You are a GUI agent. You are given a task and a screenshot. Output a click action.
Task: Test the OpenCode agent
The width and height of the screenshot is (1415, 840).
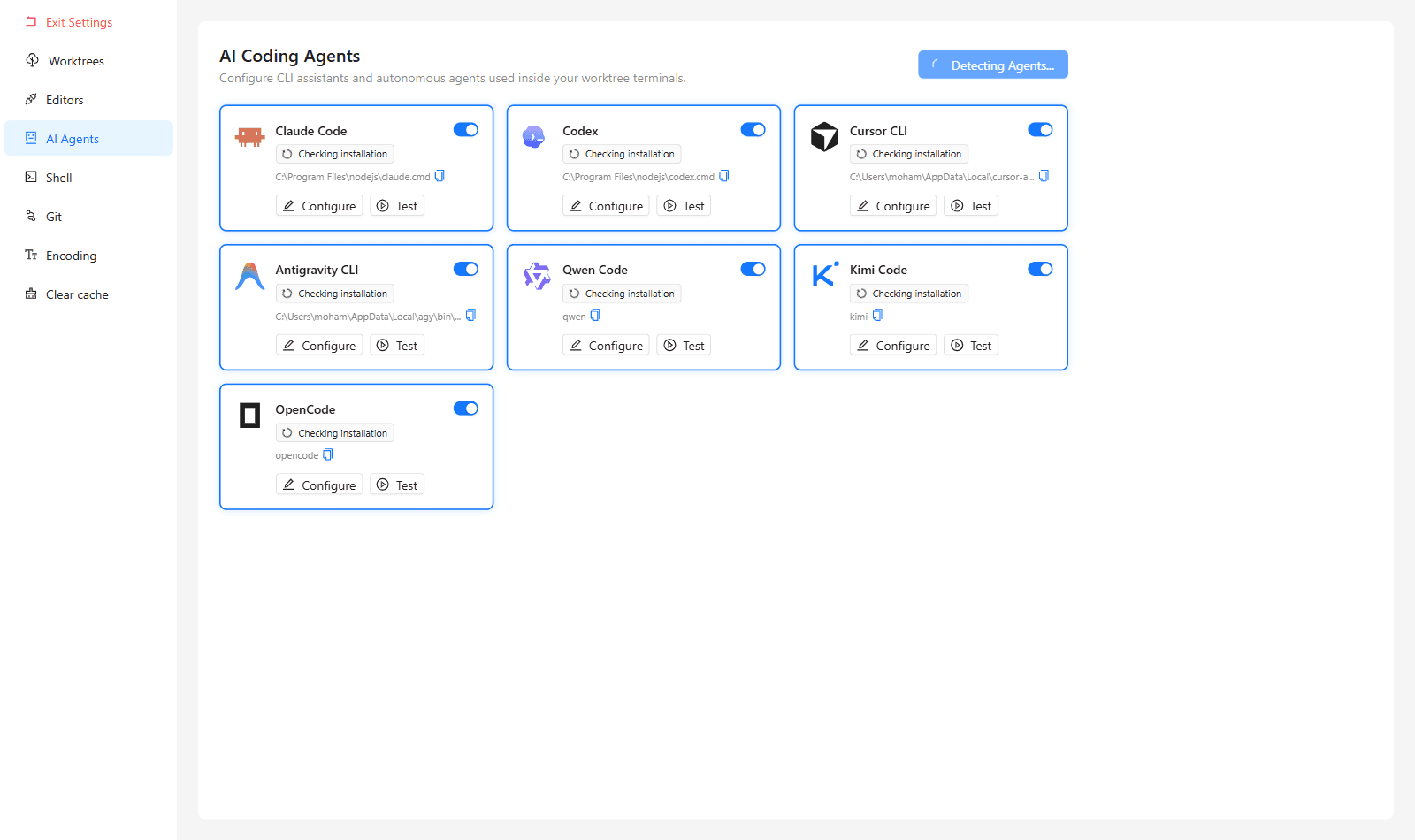click(x=397, y=485)
